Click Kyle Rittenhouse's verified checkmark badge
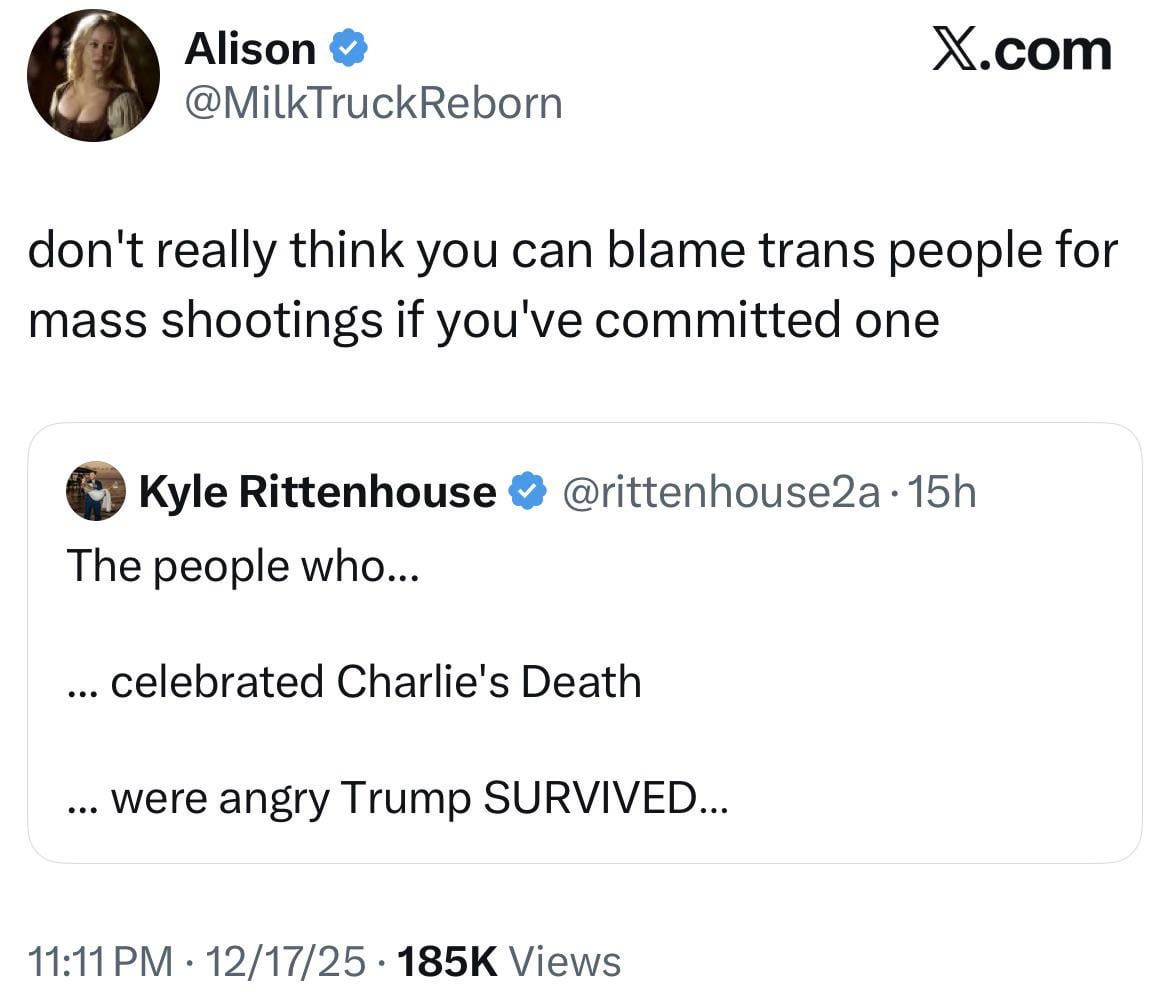 [527, 492]
